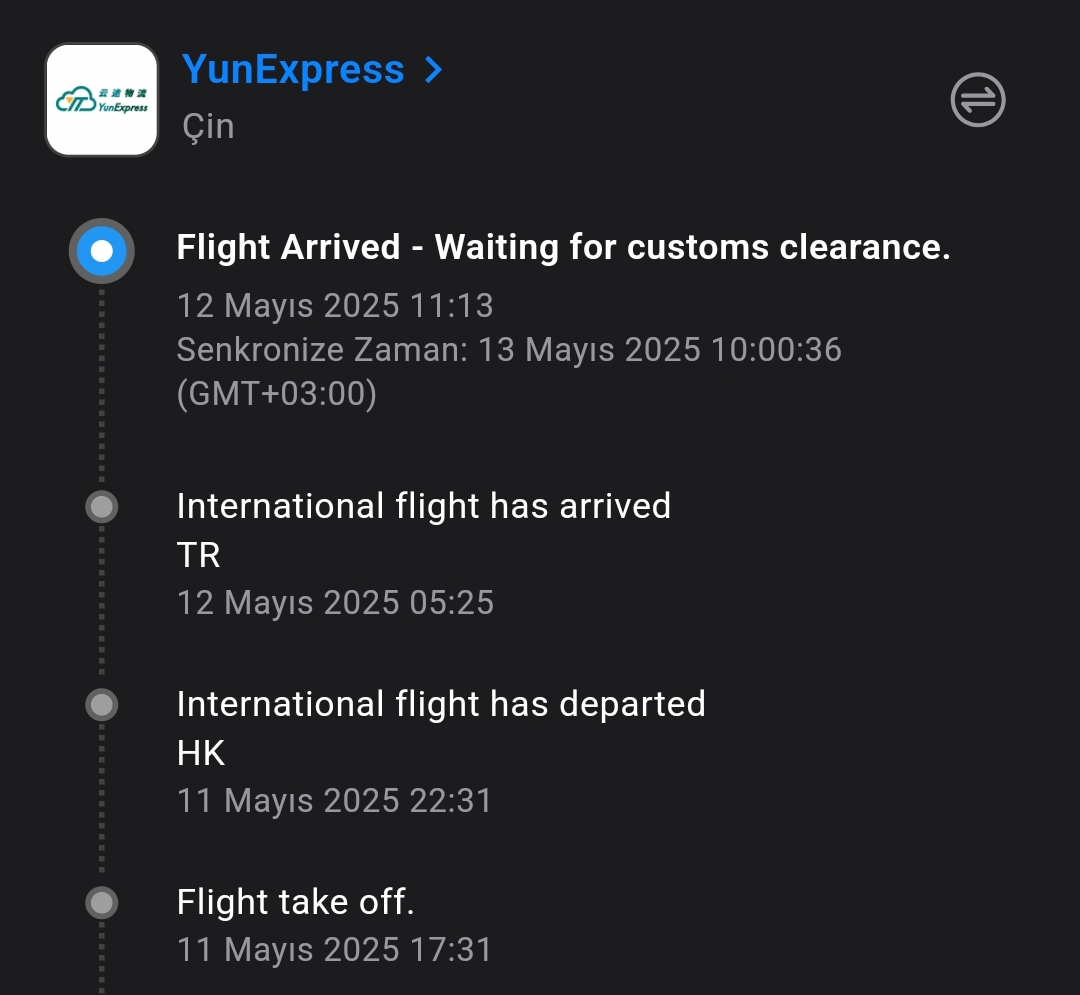Select the 'International flight has departed' event text
The height and width of the screenshot is (995, 1080).
[x=441, y=704]
